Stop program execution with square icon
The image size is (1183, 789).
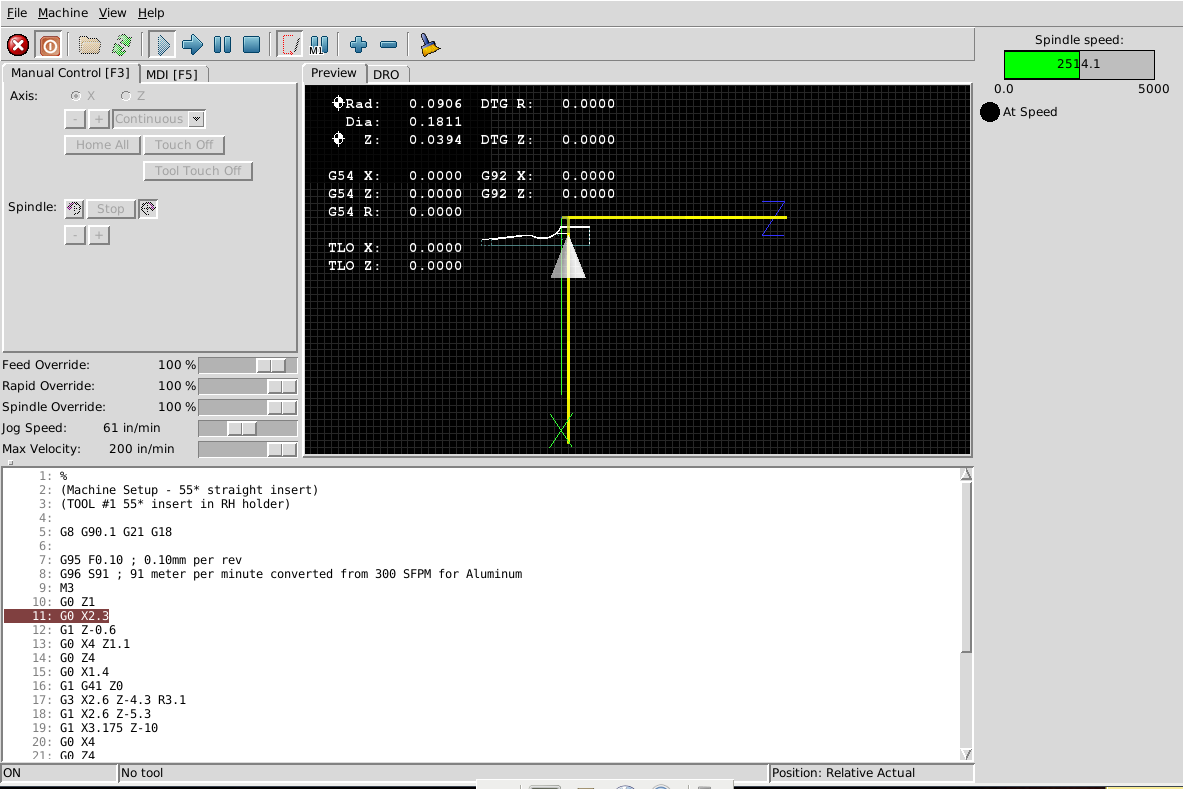point(252,45)
